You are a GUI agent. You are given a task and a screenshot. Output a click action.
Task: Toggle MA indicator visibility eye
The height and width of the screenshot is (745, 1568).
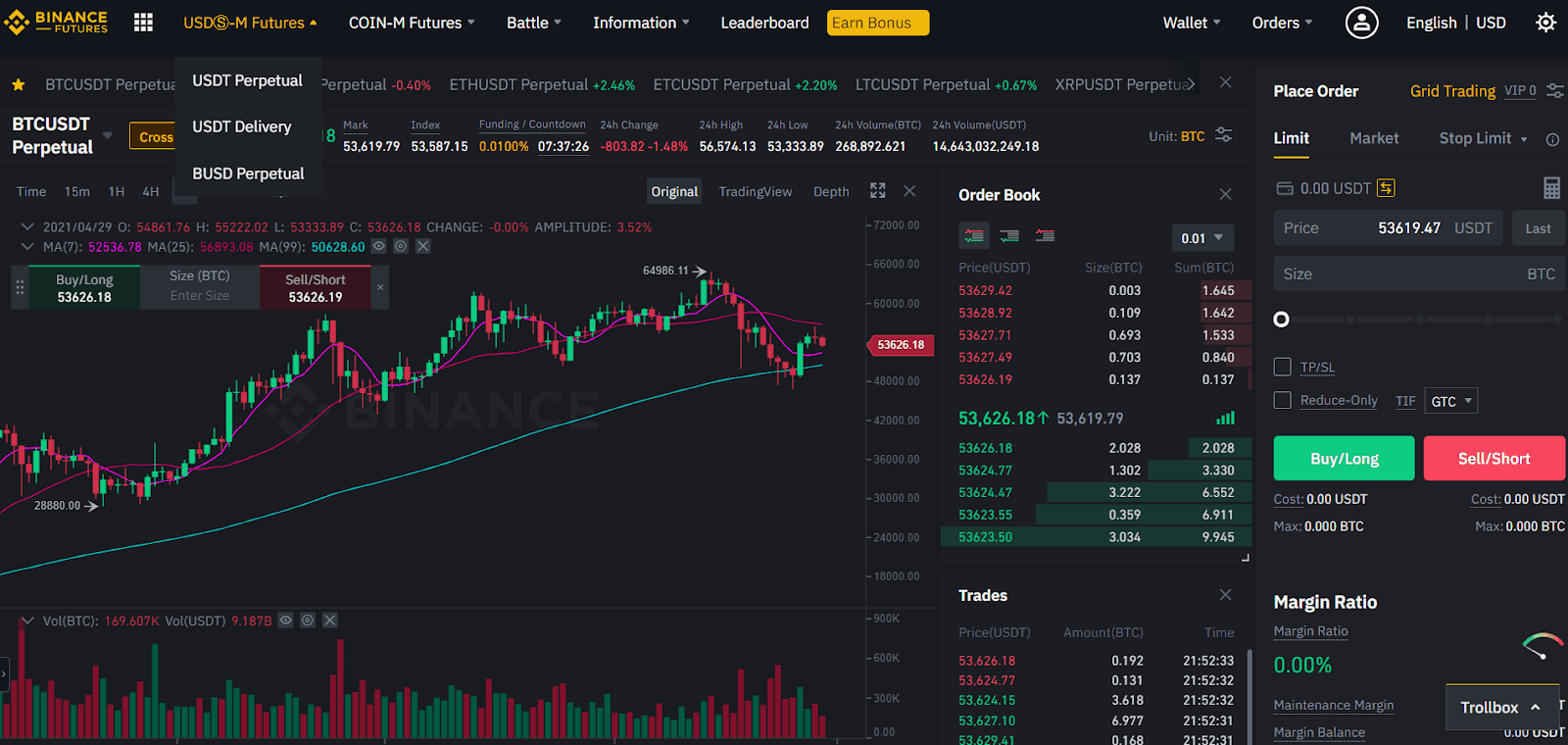click(x=378, y=246)
